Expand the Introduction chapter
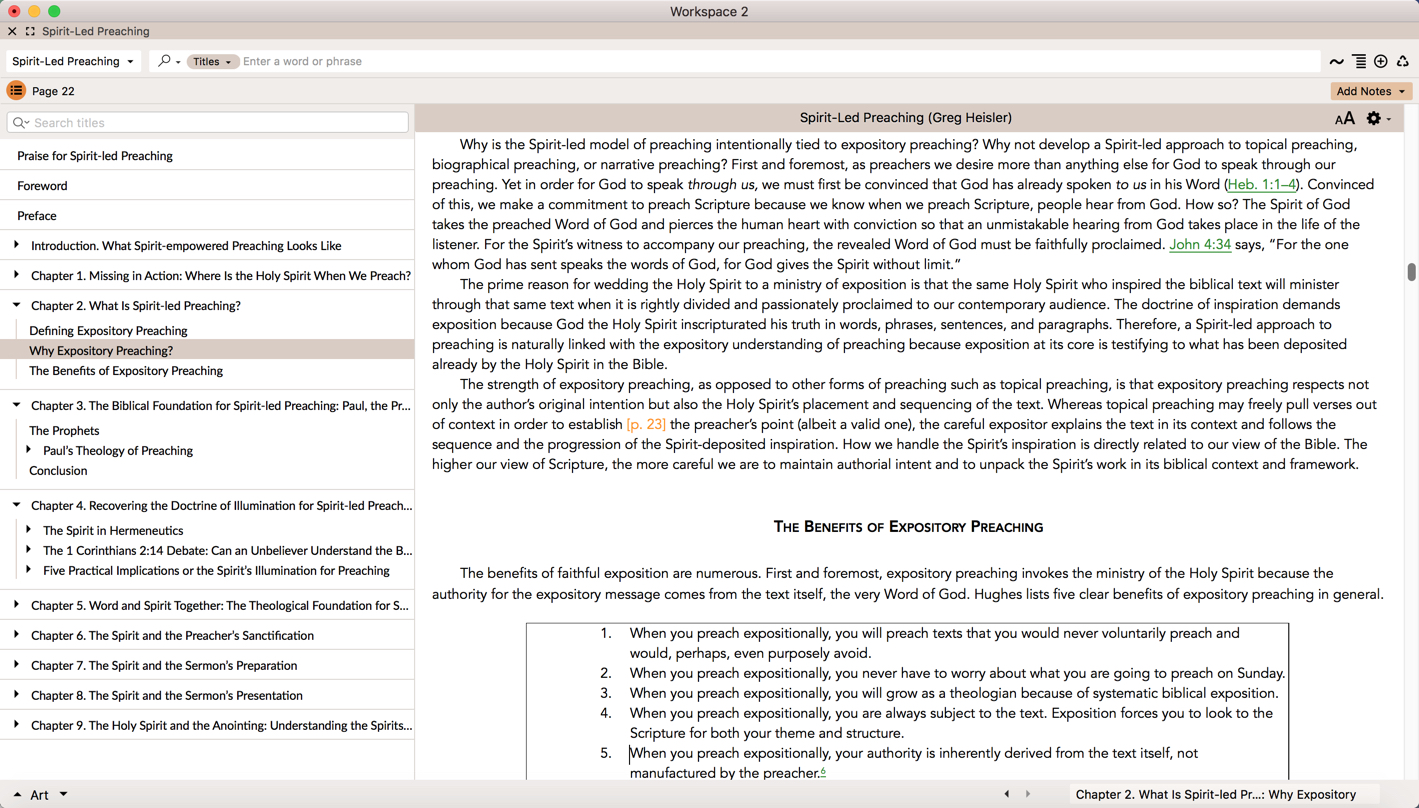 (16, 245)
